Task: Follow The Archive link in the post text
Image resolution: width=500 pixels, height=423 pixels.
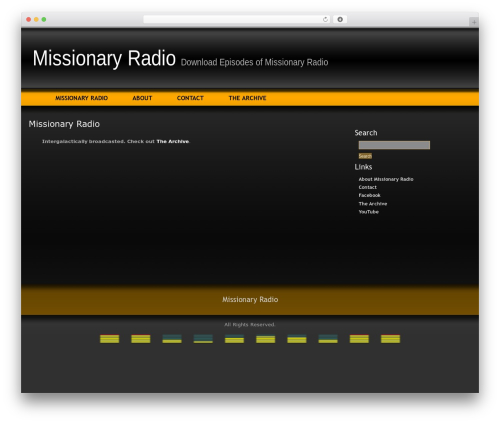Action: click(x=173, y=141)
